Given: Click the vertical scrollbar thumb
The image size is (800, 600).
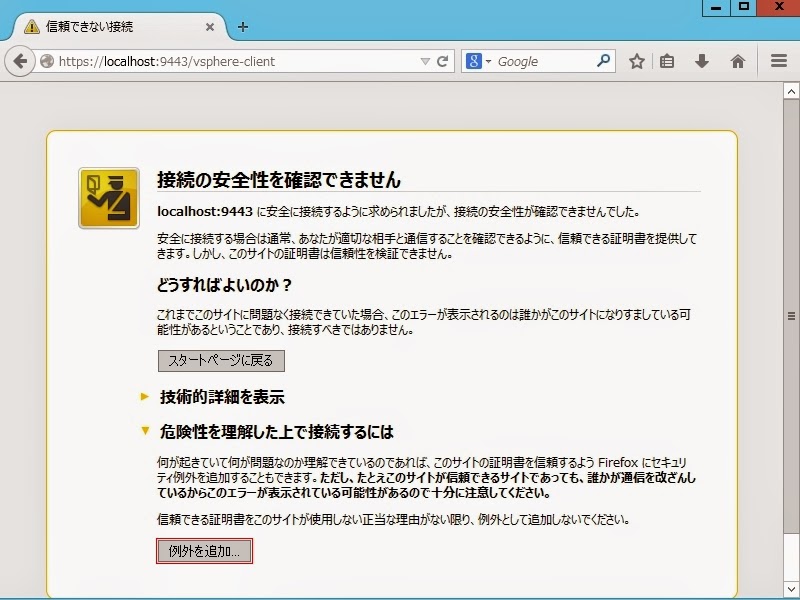Looking at the screenshot, I should point(791,316).
